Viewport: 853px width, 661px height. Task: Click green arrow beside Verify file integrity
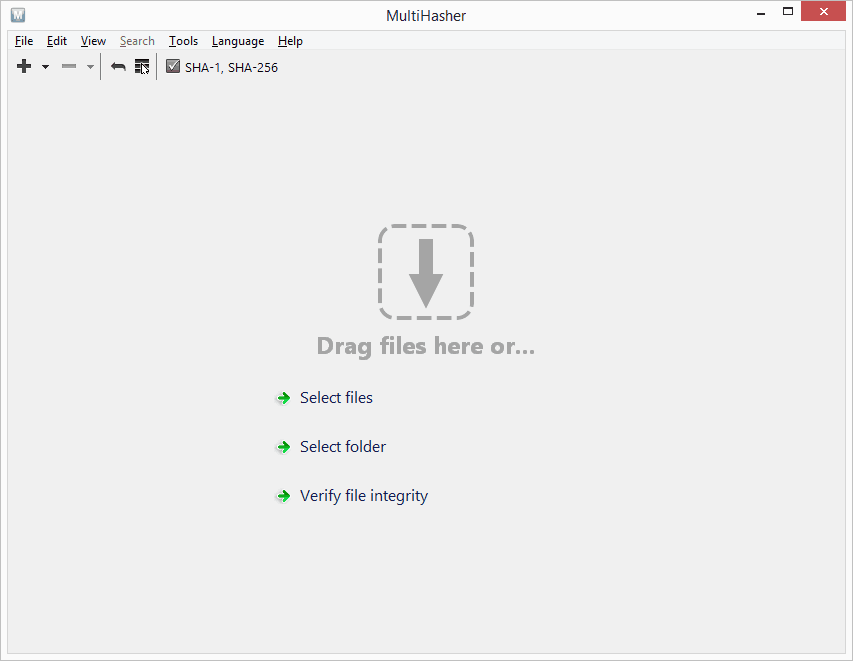pos(283,496)
